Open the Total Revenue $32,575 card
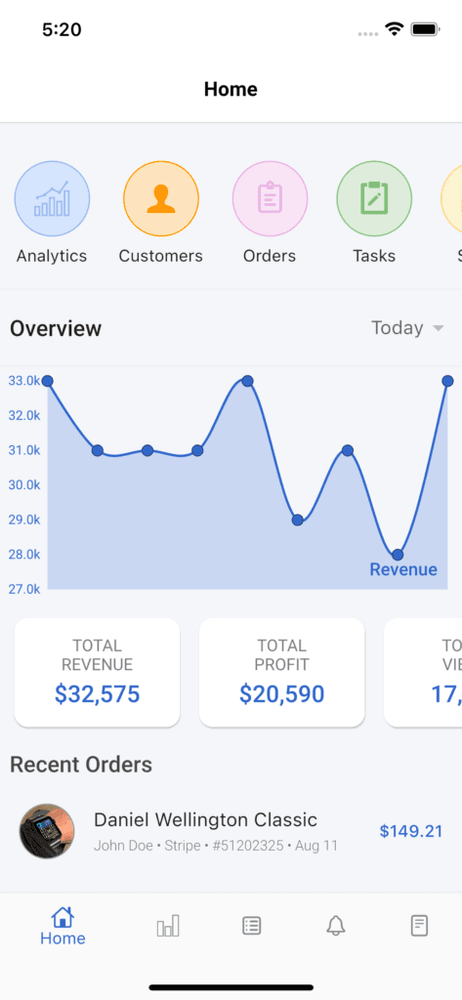Viewport: 462px width, 1000px height. 97,672
